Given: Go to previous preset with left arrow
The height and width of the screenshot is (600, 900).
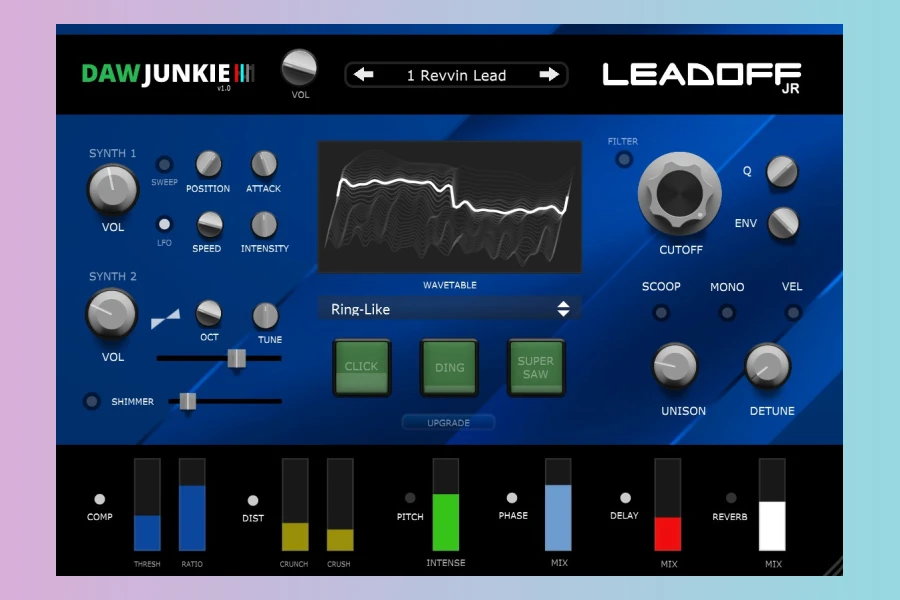Looking at the screenshot, I should pyautogui.click(x=364, y=75).
